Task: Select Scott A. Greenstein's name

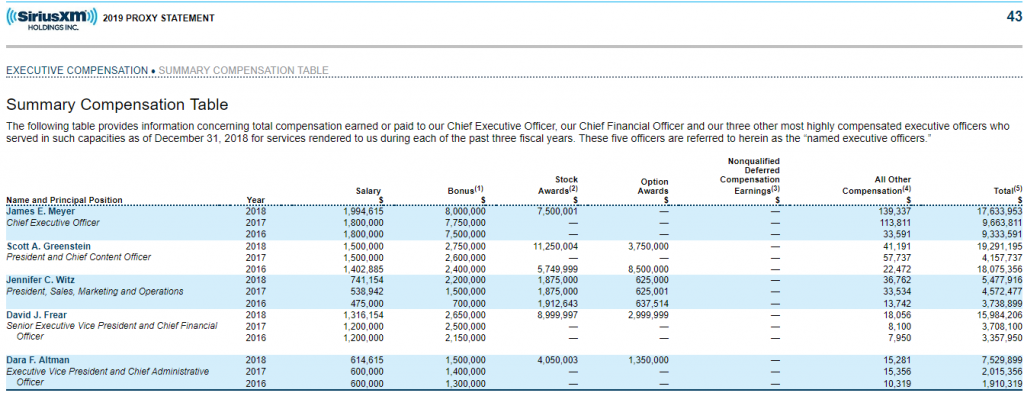Action: point(48,246)
